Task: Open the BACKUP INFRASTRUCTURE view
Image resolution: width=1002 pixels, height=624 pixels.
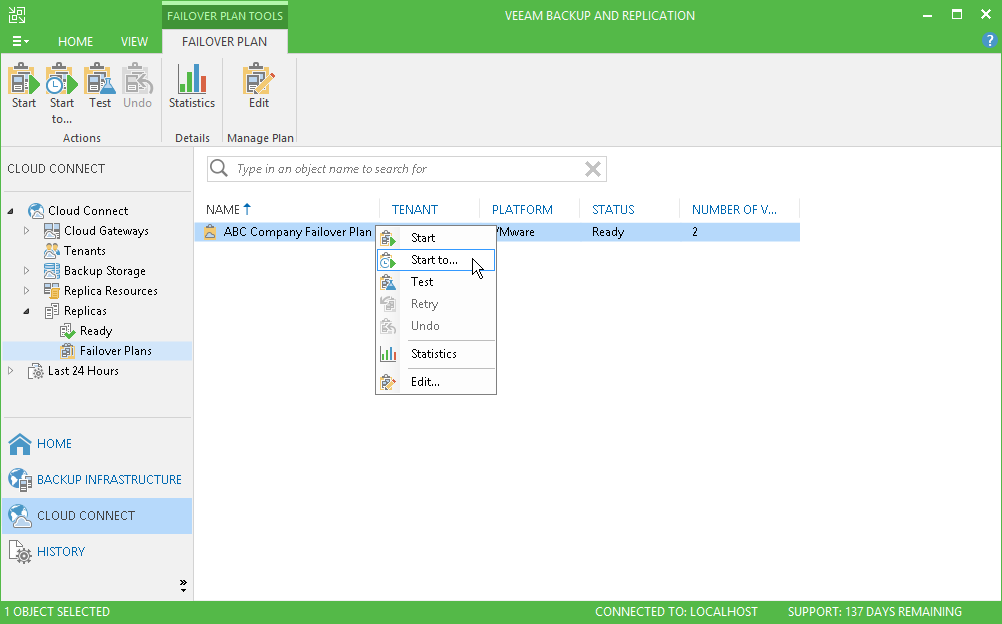Action: (96, 480)
